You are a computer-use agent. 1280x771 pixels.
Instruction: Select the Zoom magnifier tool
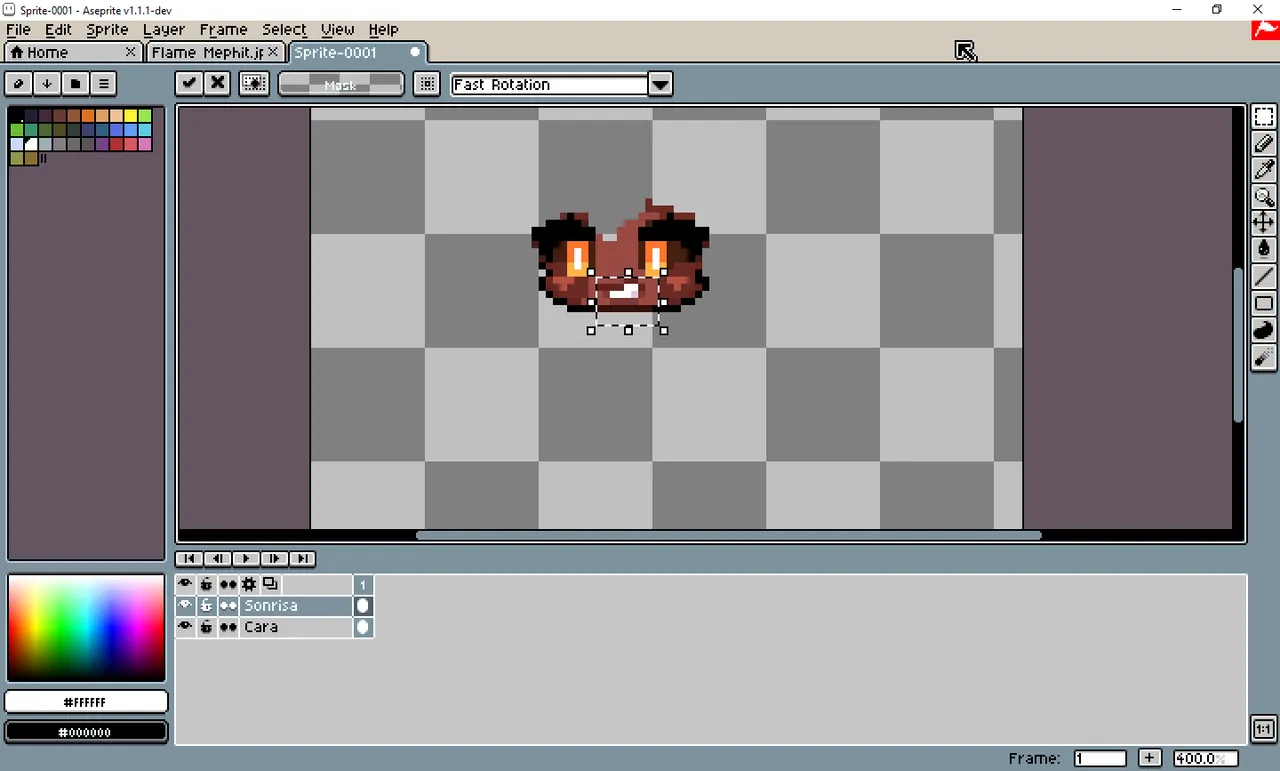click(x=1264, y=197)
